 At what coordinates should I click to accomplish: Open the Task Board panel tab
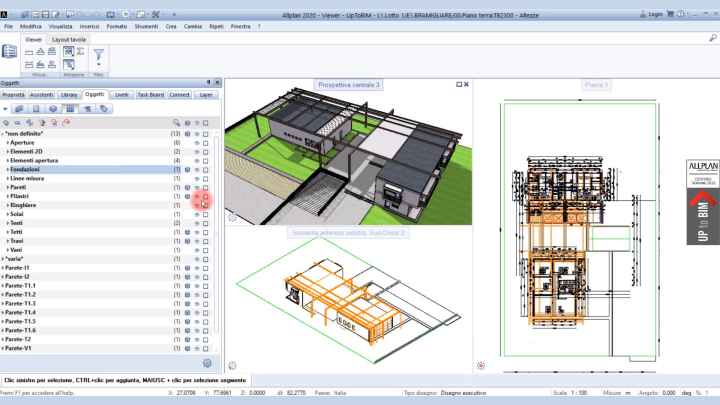(x=150, y=94)
